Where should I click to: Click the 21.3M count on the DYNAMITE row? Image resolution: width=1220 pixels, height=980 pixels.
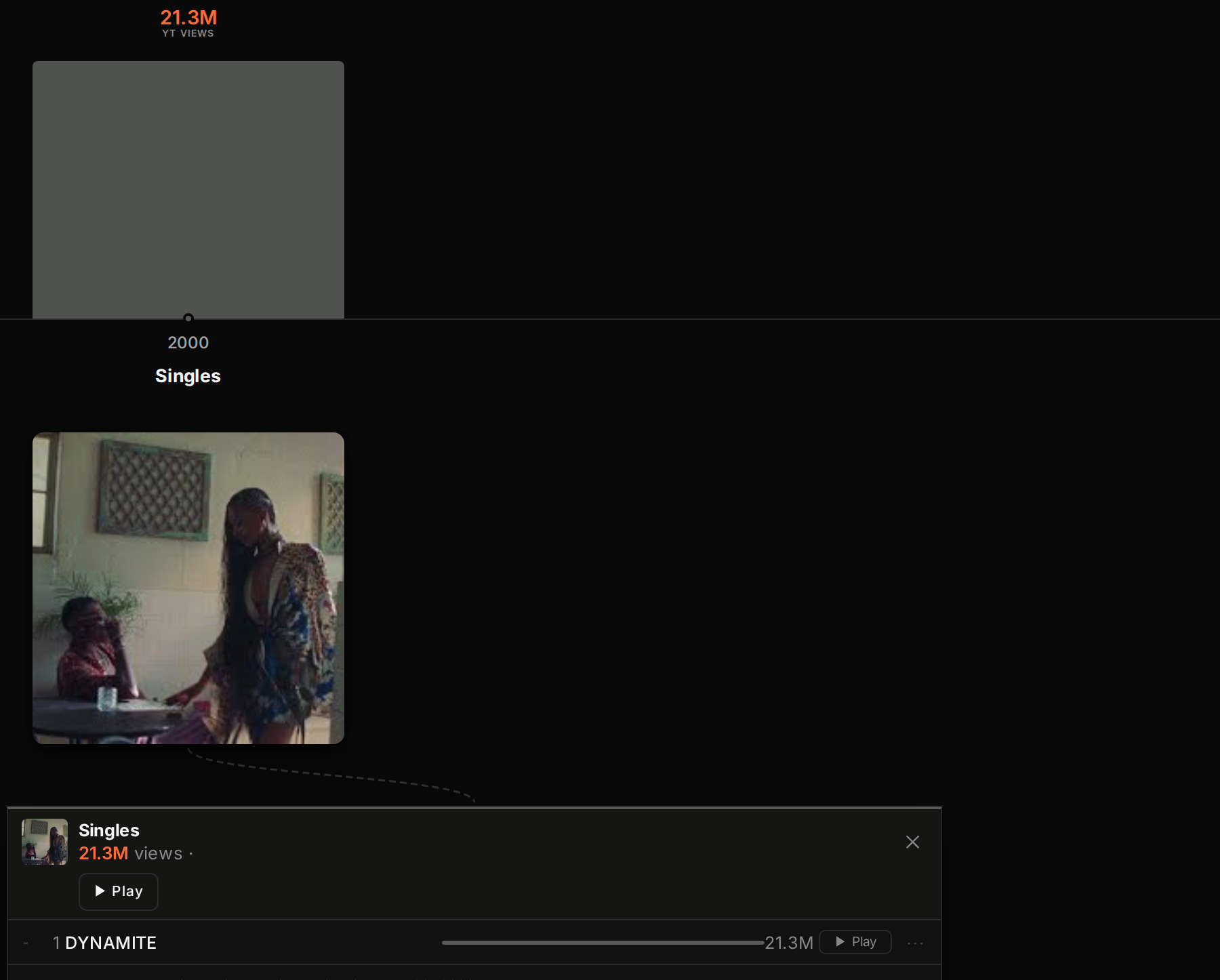pos(789,943)
